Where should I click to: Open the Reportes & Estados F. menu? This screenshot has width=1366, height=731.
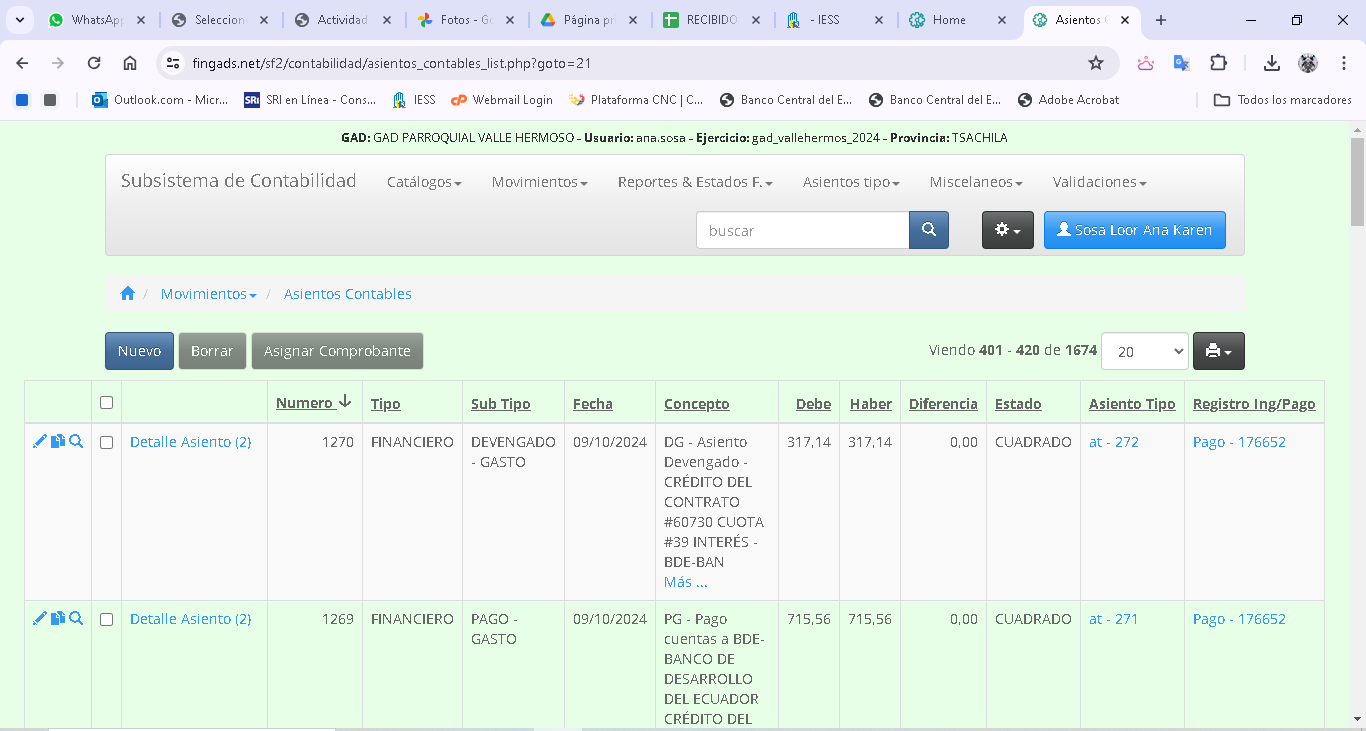pyautogui.click(x=694, y=182)
